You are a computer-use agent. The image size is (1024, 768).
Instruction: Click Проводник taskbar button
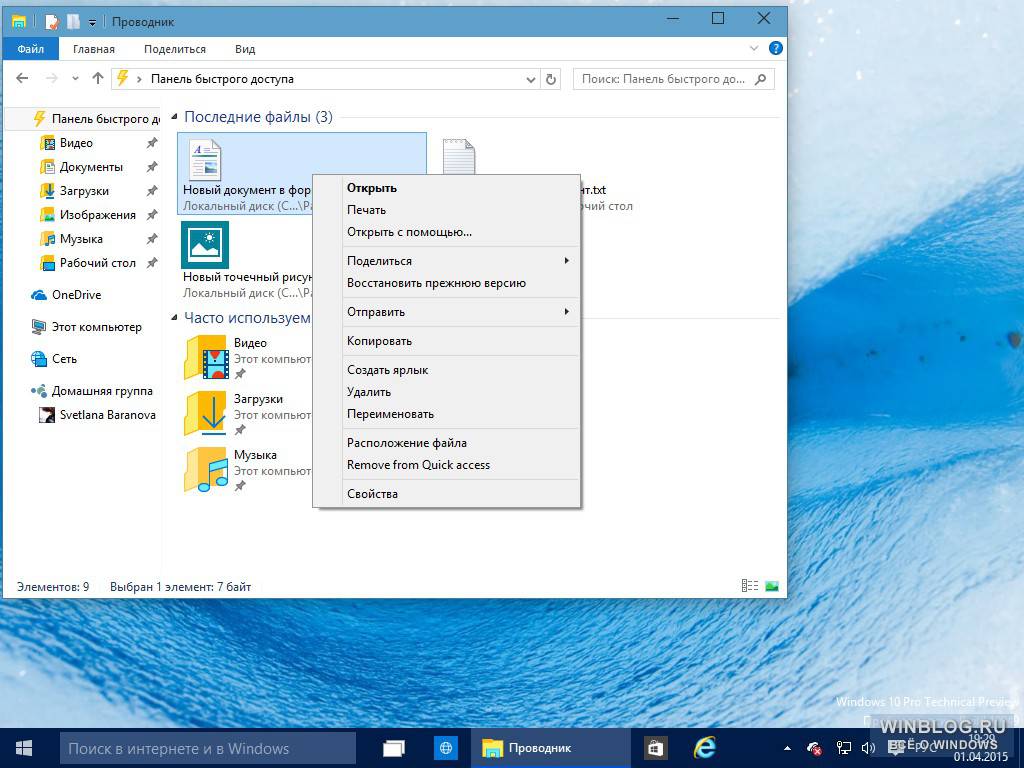coord(551,748)
